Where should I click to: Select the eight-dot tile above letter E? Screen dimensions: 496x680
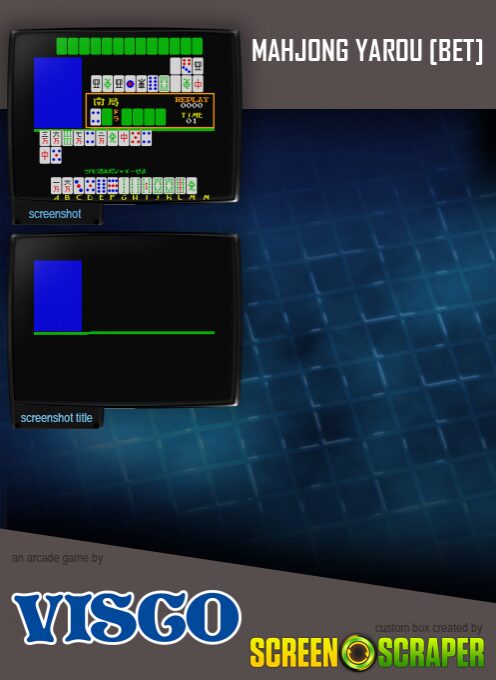101,186
